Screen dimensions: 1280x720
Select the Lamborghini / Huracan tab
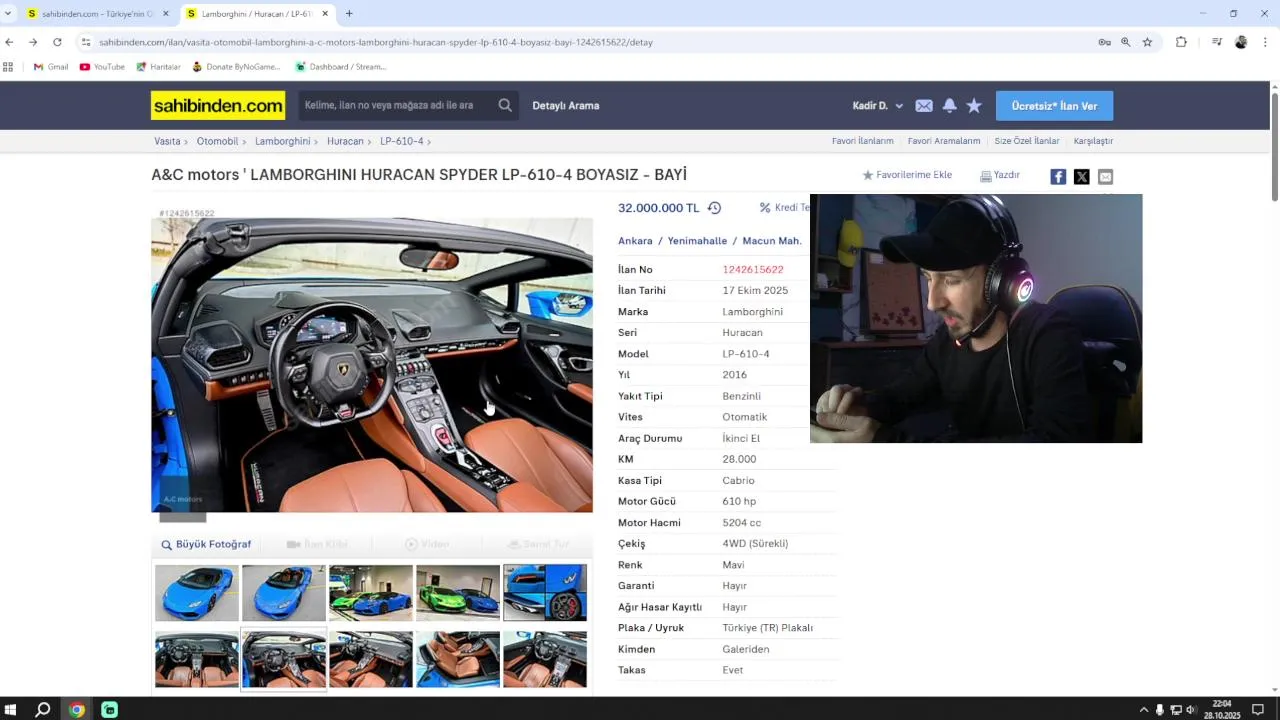[x=257, y=14]
